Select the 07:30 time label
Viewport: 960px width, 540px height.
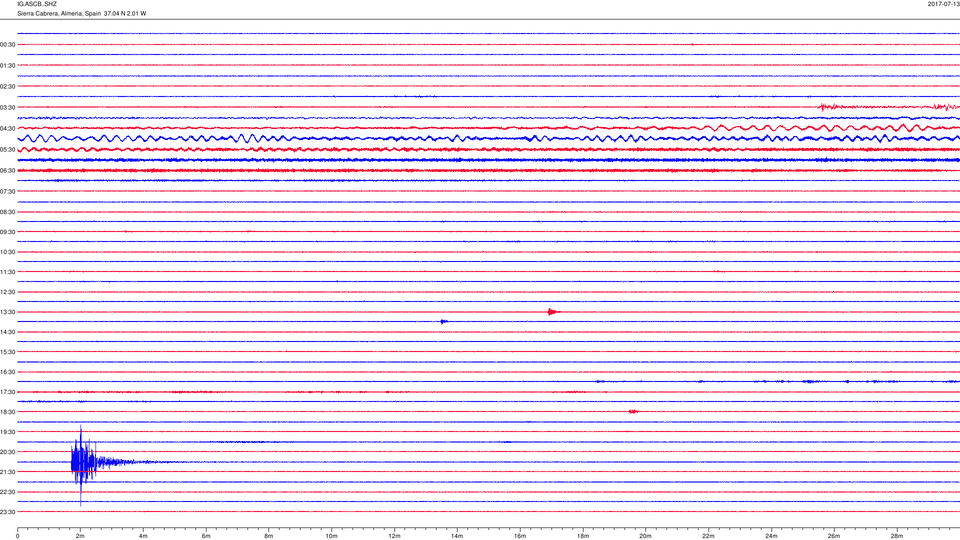(x=8, y=192)
